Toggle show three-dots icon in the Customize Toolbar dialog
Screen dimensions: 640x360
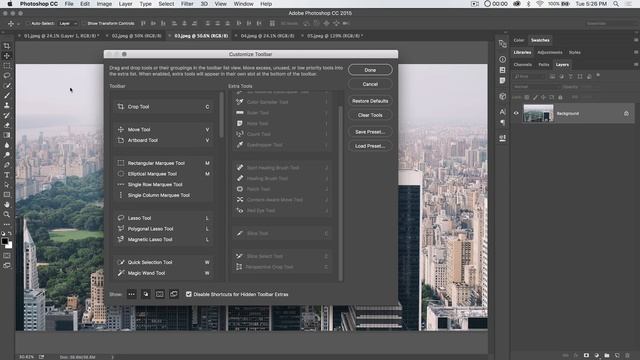pyautogui.click(x=131, y=294)
